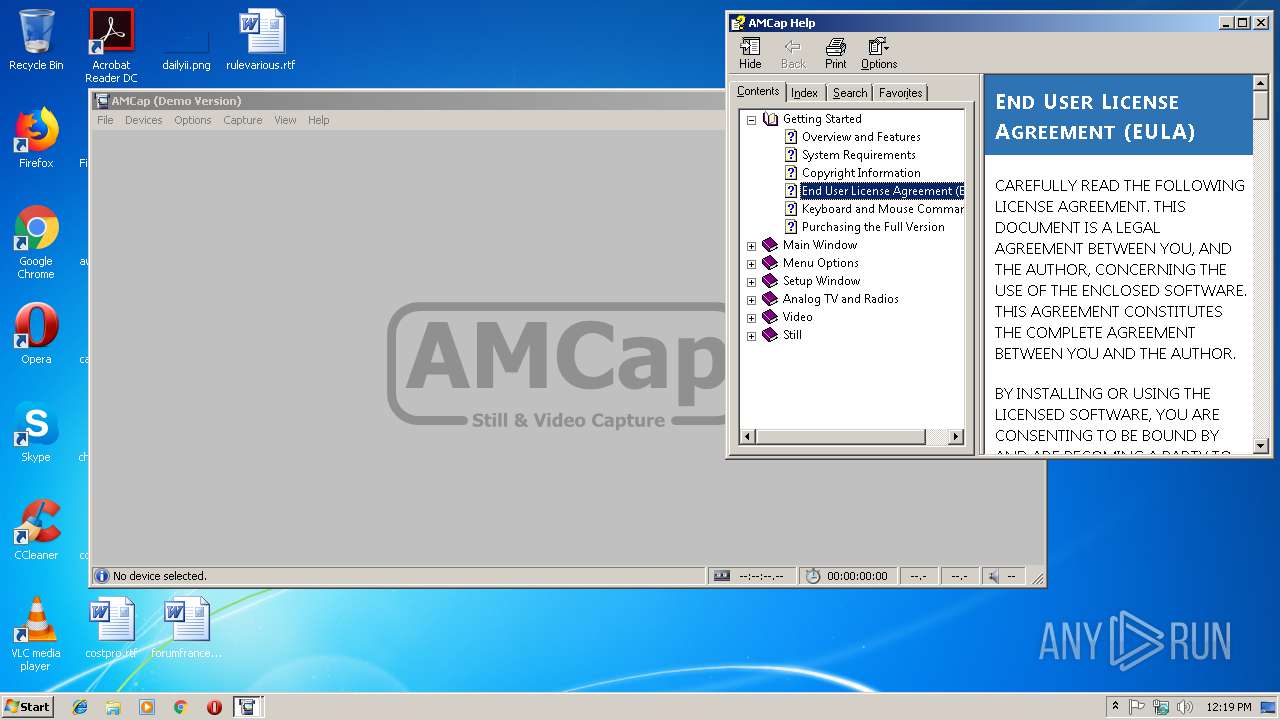
Task: Click the Setup Window book icon
Action: 770,281
